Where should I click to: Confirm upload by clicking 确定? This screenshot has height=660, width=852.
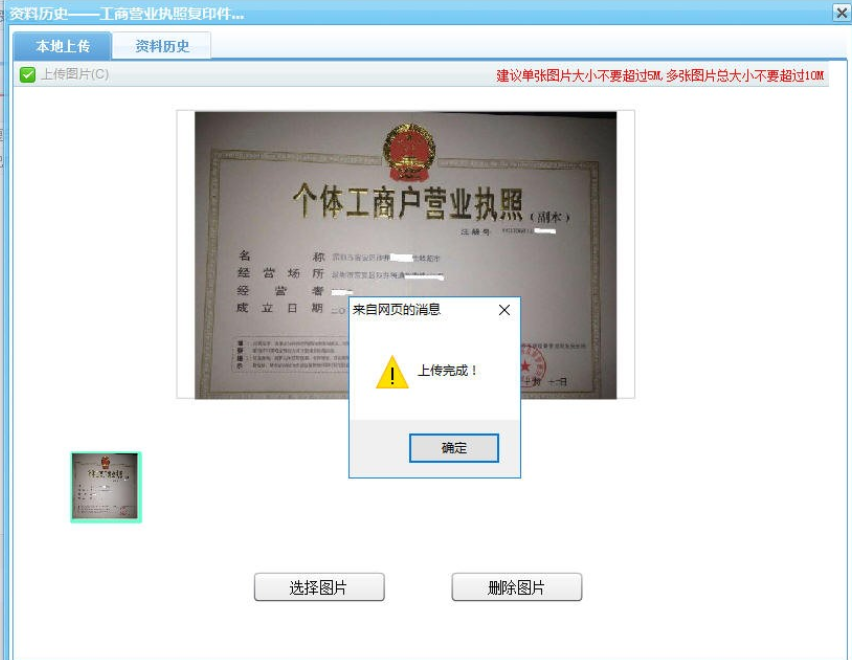tap(454, 447)
